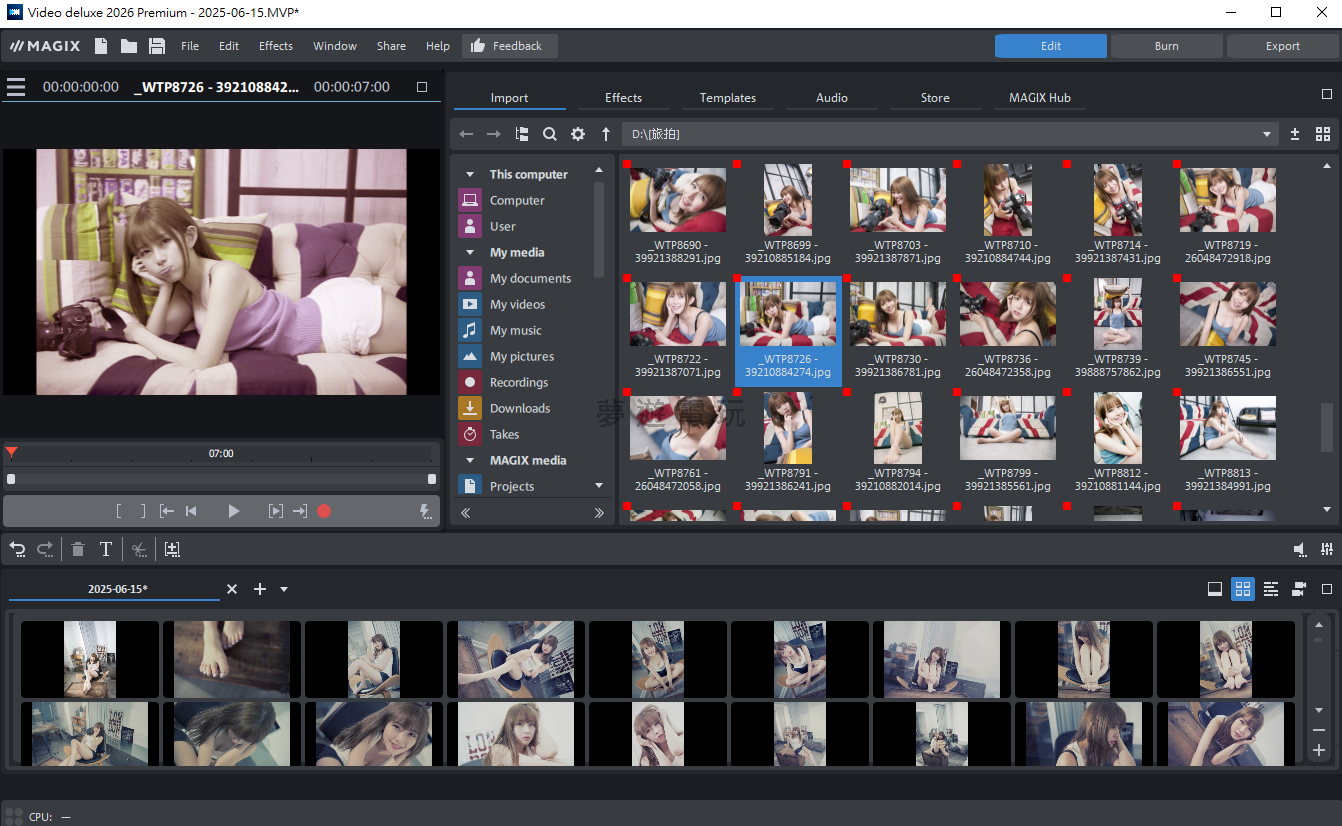Open the audio mixer icon
The image size is (1342, 826).
point(1327,549)
